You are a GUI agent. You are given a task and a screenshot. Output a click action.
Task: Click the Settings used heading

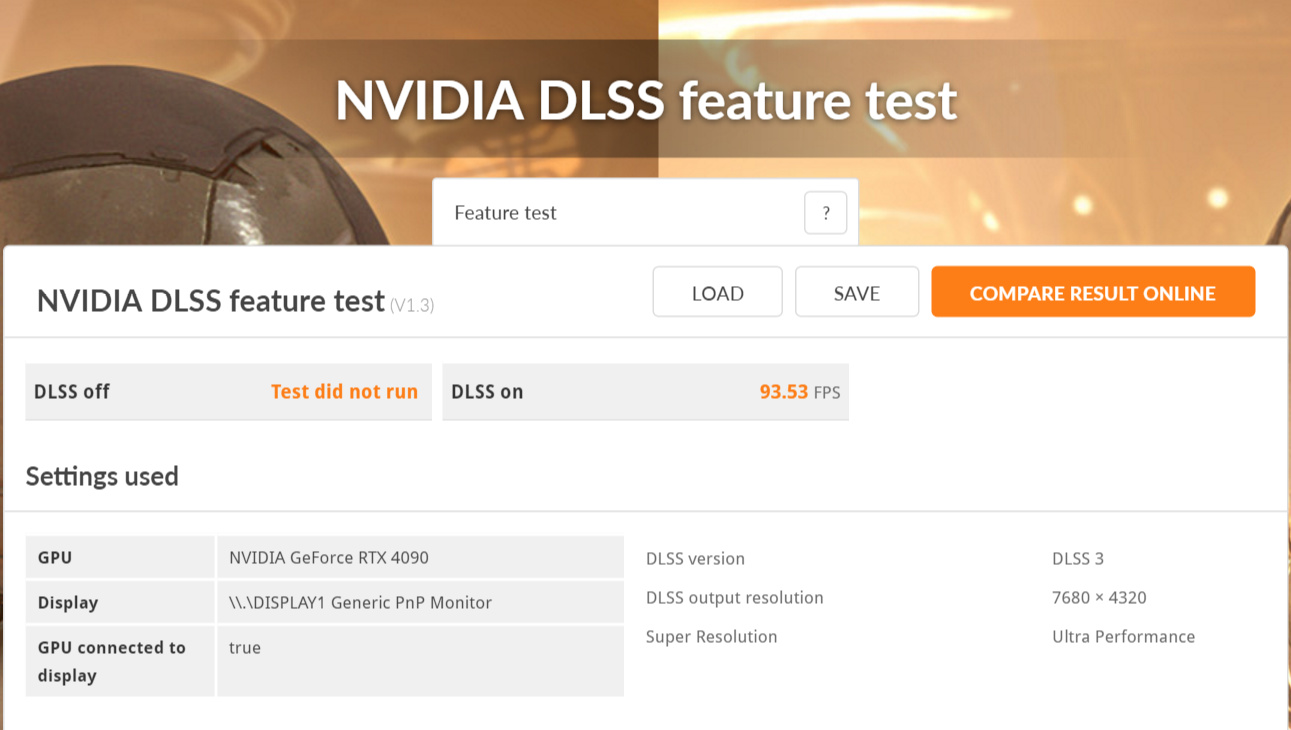102,476
